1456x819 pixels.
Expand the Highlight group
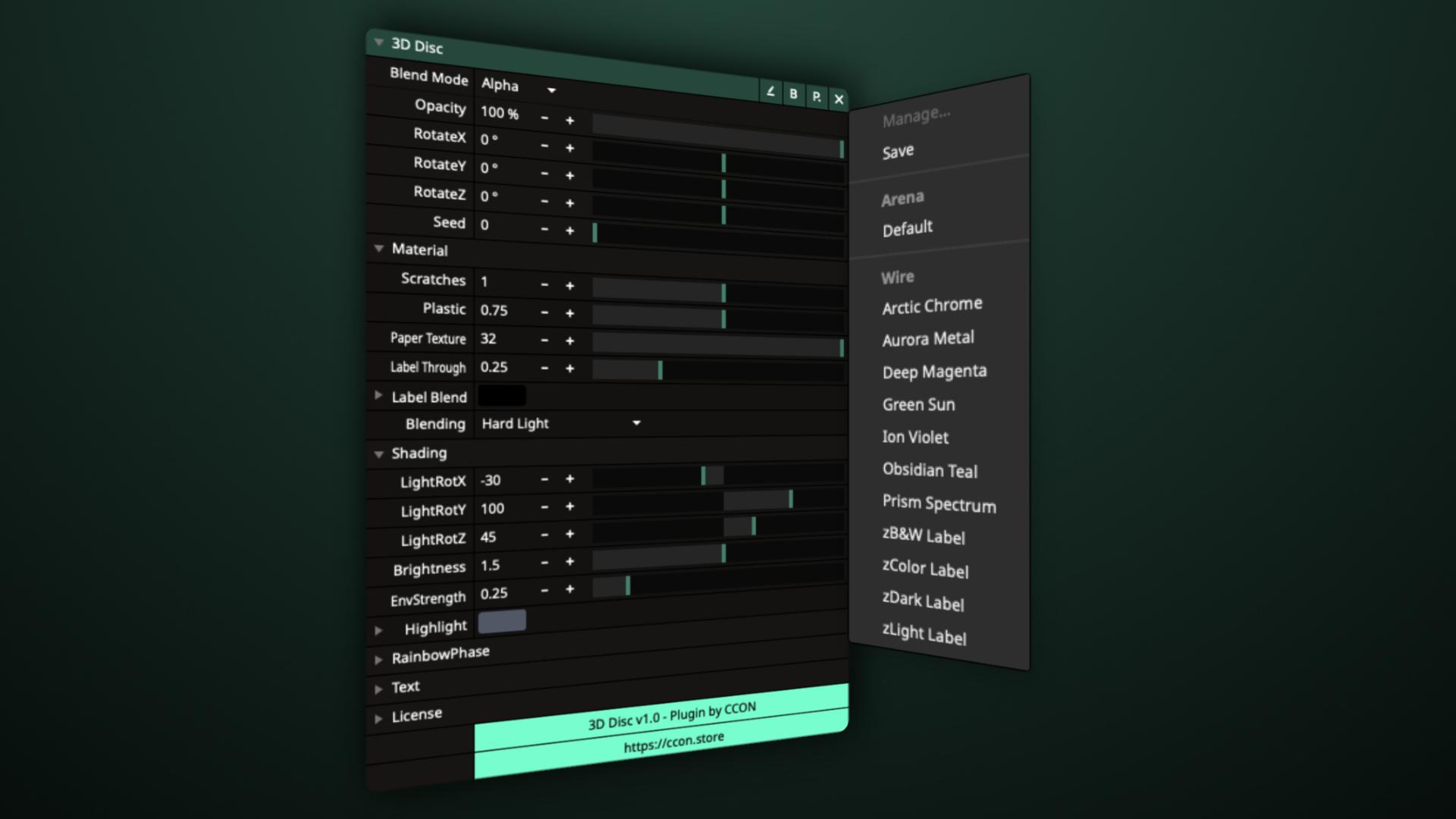coord(378,630)
